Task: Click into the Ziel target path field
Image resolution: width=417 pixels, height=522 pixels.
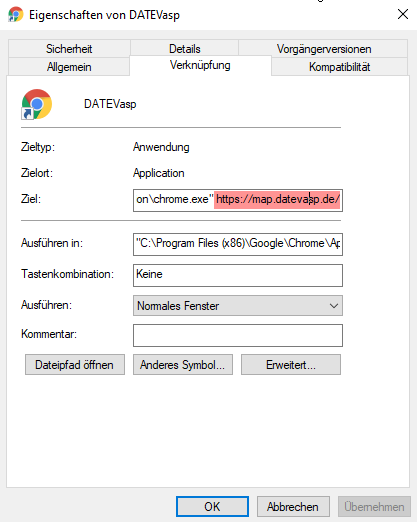Action: tap(238, 200)
